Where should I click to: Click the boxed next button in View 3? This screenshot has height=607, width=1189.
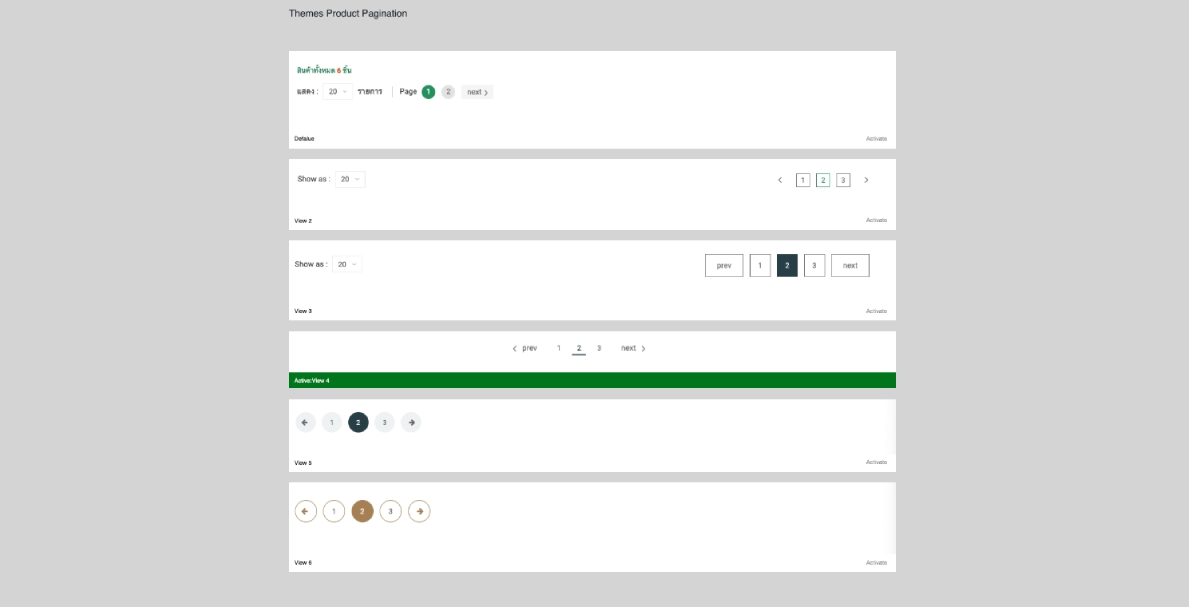850,265
